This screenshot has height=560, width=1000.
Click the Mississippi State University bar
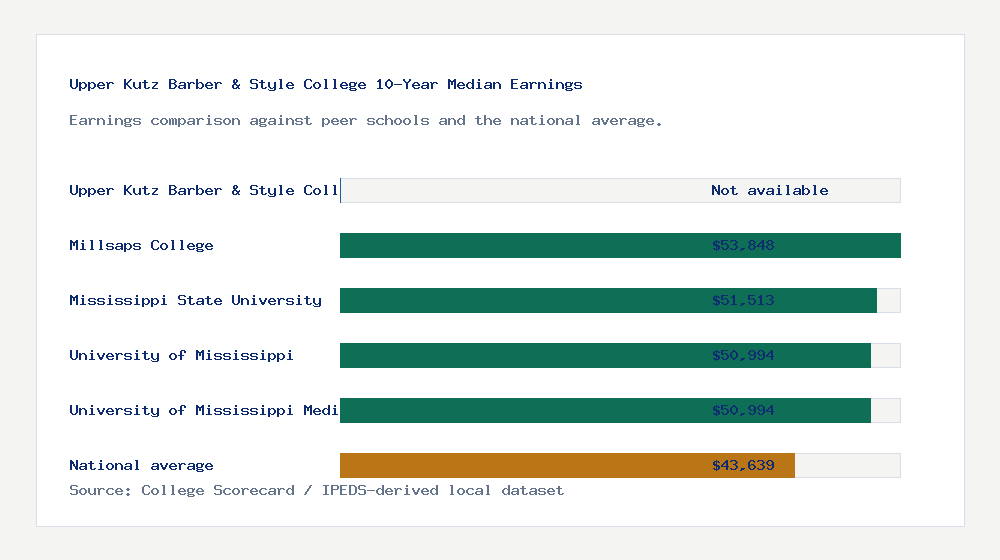(608, 300)
